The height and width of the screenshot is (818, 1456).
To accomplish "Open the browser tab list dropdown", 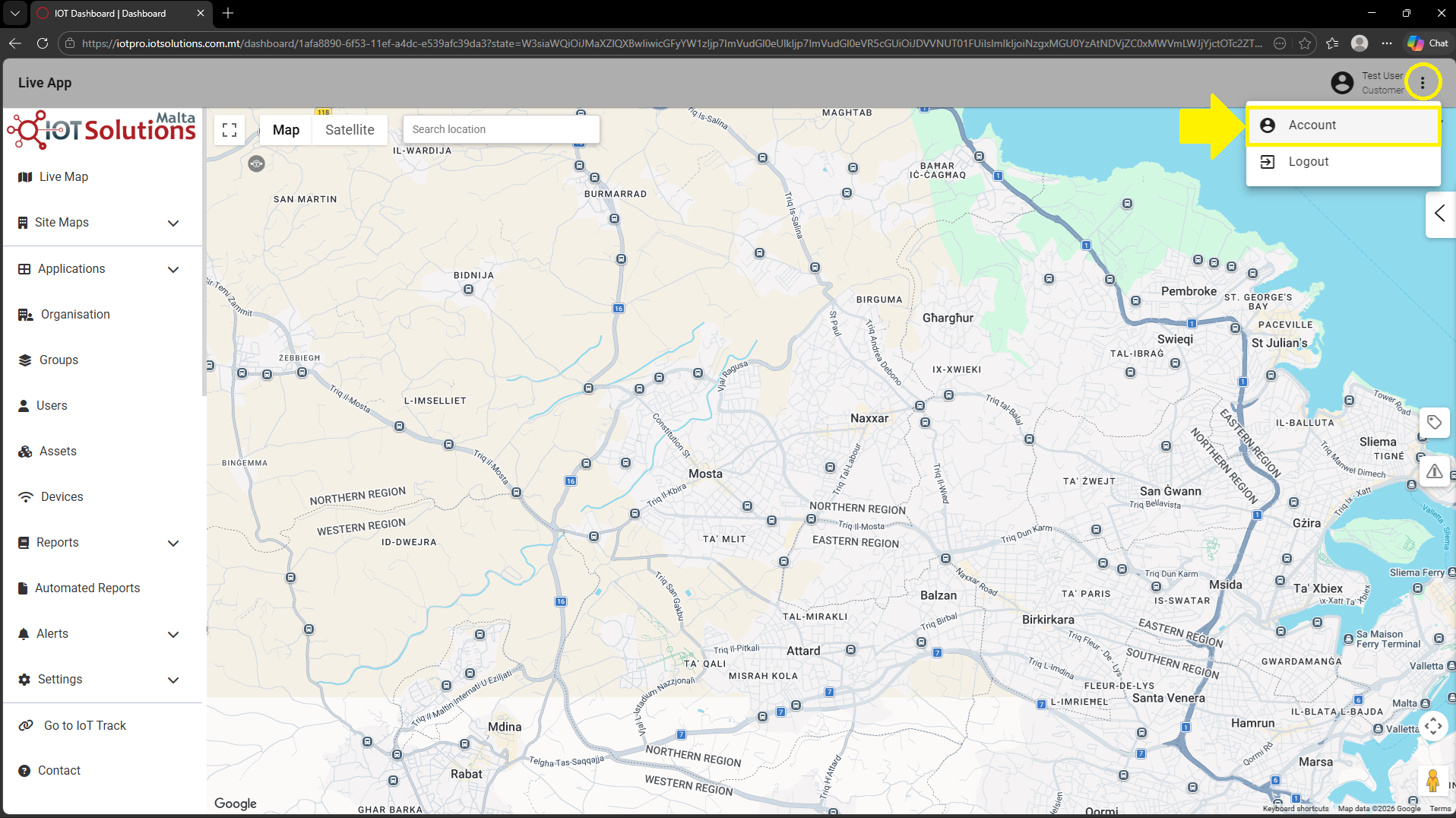I will point(15,13).
